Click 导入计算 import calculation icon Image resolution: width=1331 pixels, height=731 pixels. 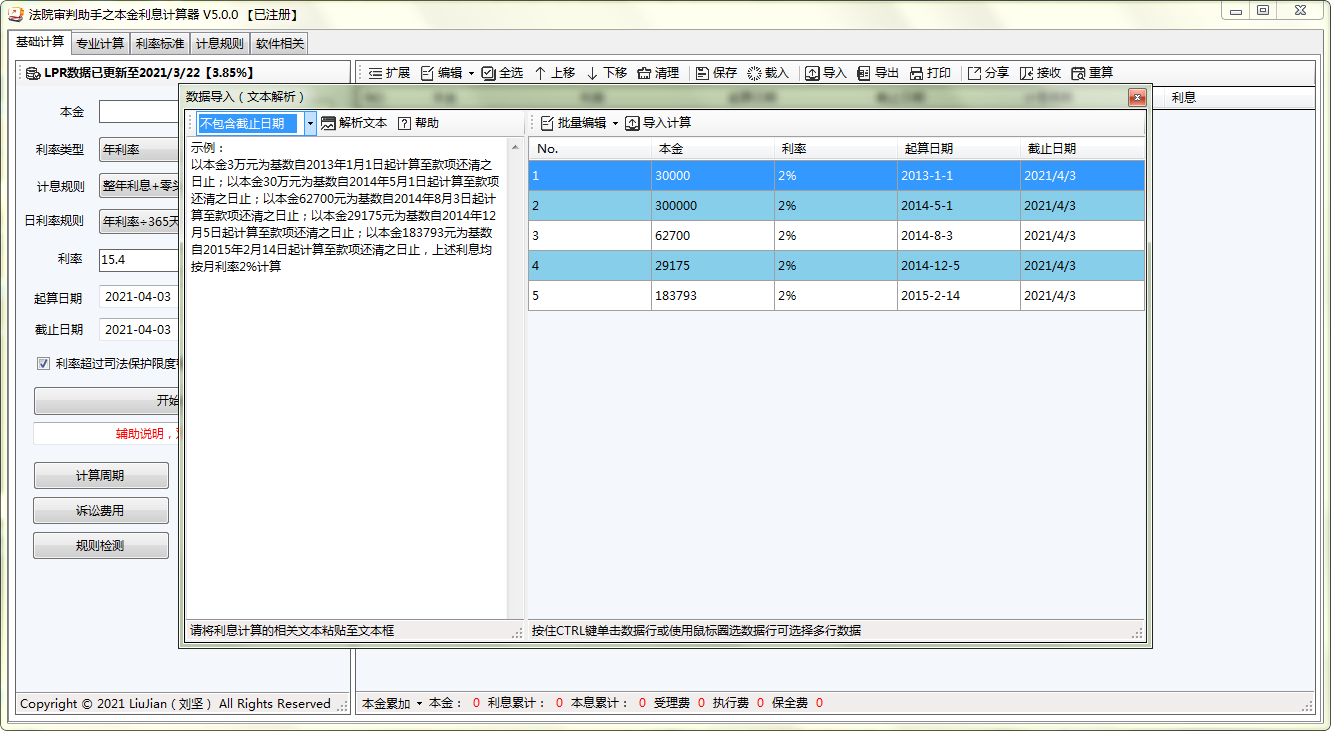coord(632,123)
